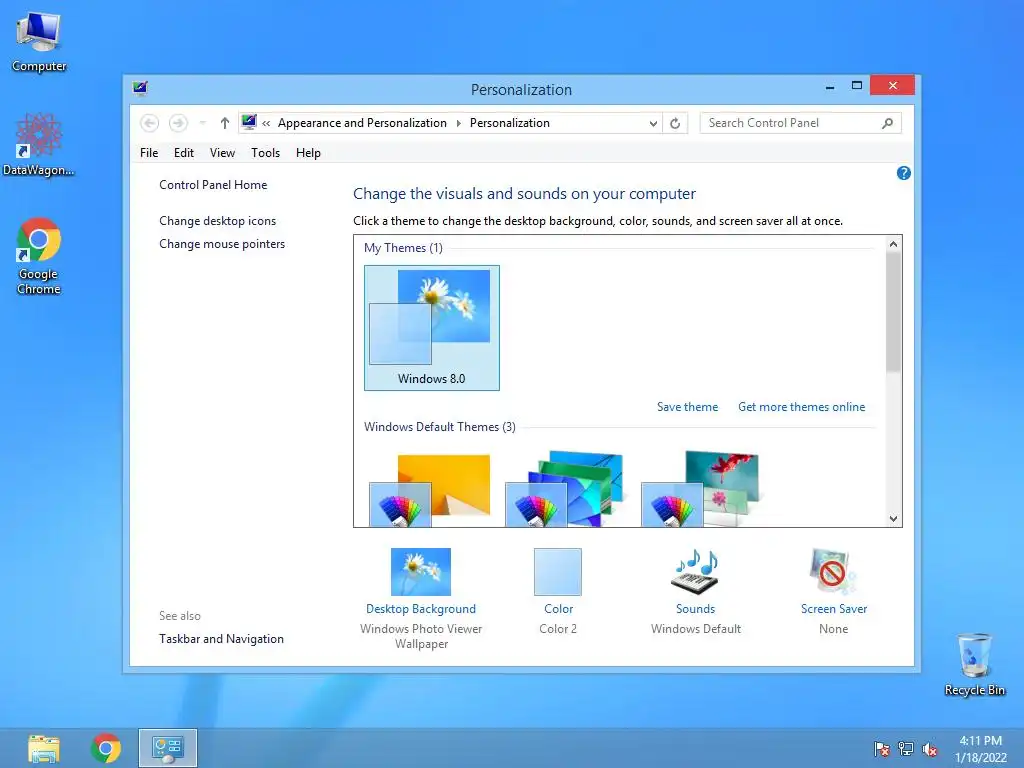
Task: Go back using the back arrow
Action: click(x=150, y=123)
